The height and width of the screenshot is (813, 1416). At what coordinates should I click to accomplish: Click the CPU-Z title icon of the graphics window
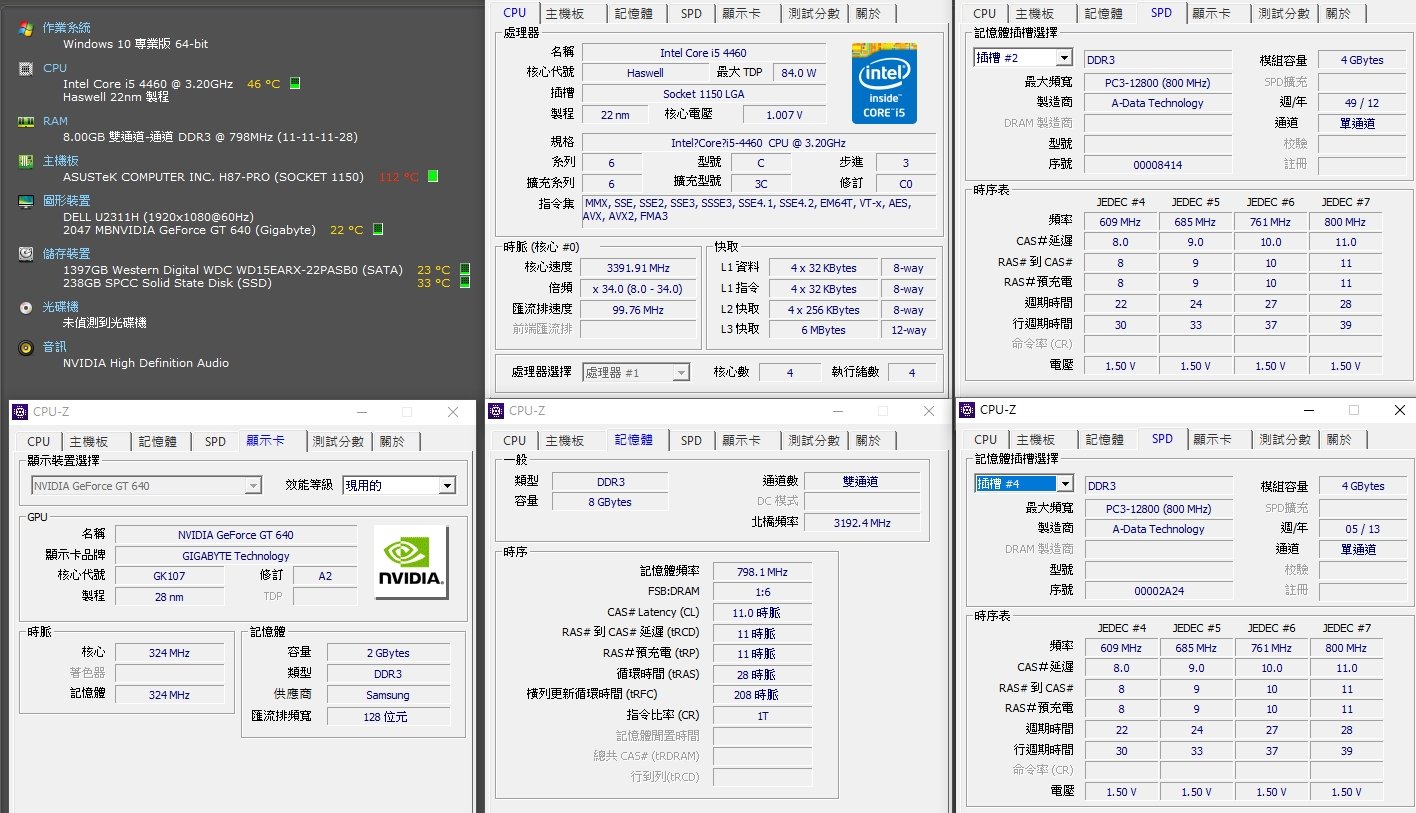click(20, 411)
